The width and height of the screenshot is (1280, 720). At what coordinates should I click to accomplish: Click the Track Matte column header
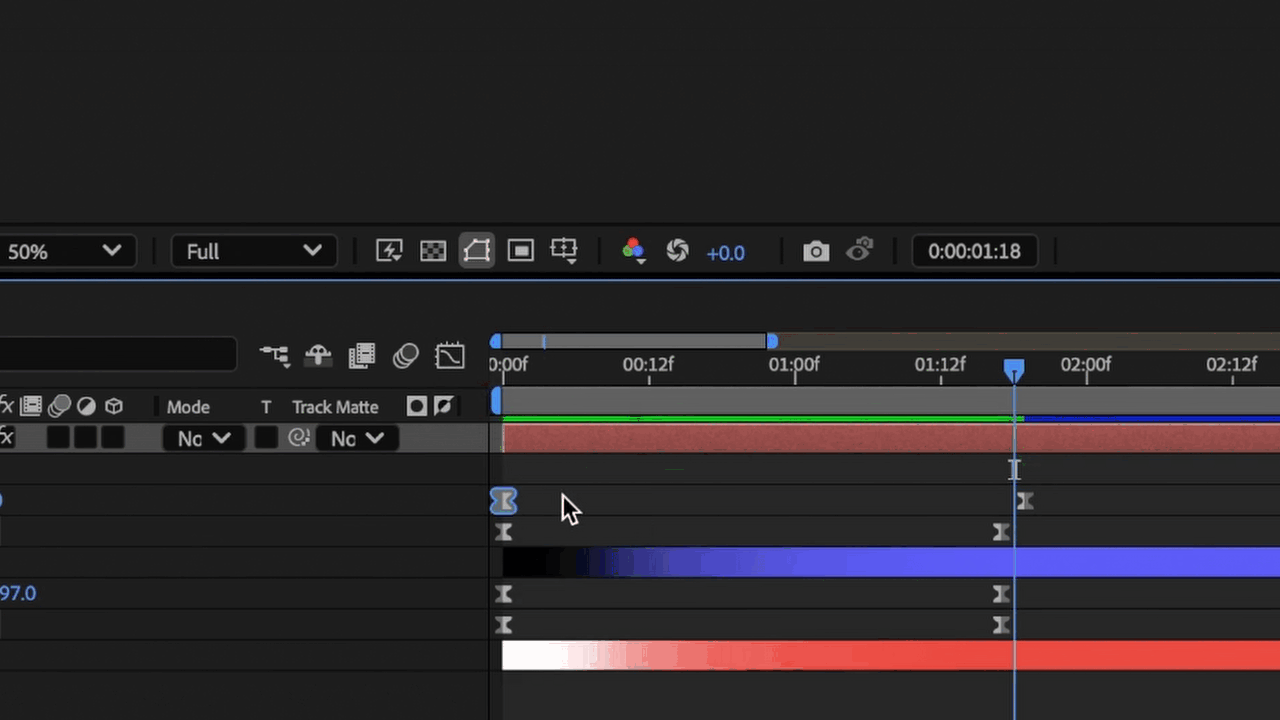[335, 407]
